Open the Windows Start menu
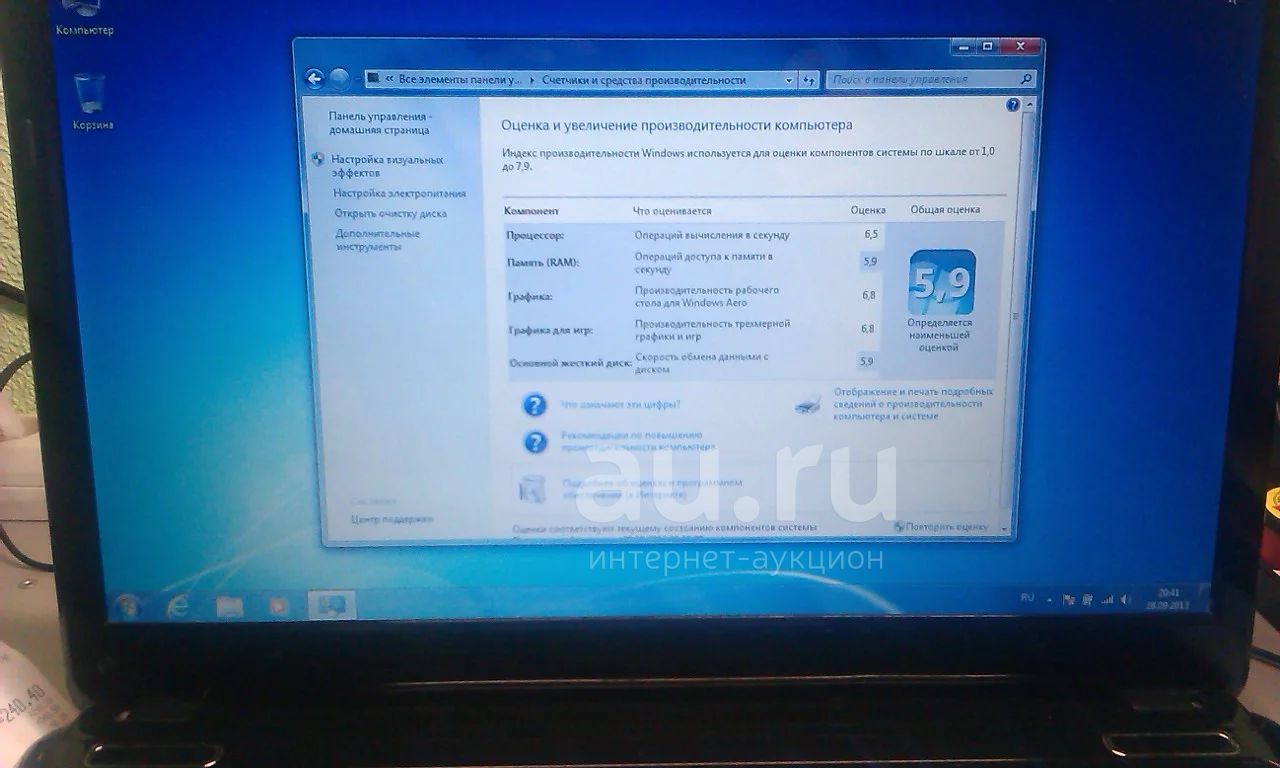 tap(128, 606)
